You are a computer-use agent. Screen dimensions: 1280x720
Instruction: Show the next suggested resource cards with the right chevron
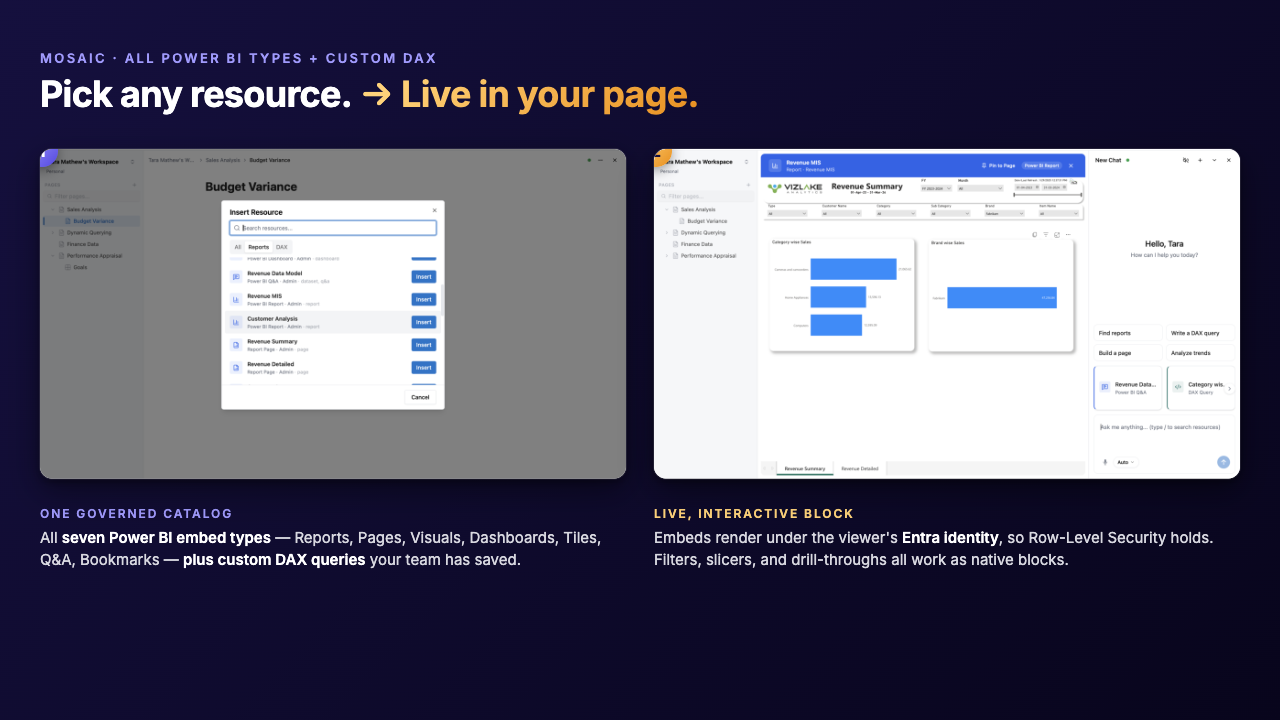1230,388
